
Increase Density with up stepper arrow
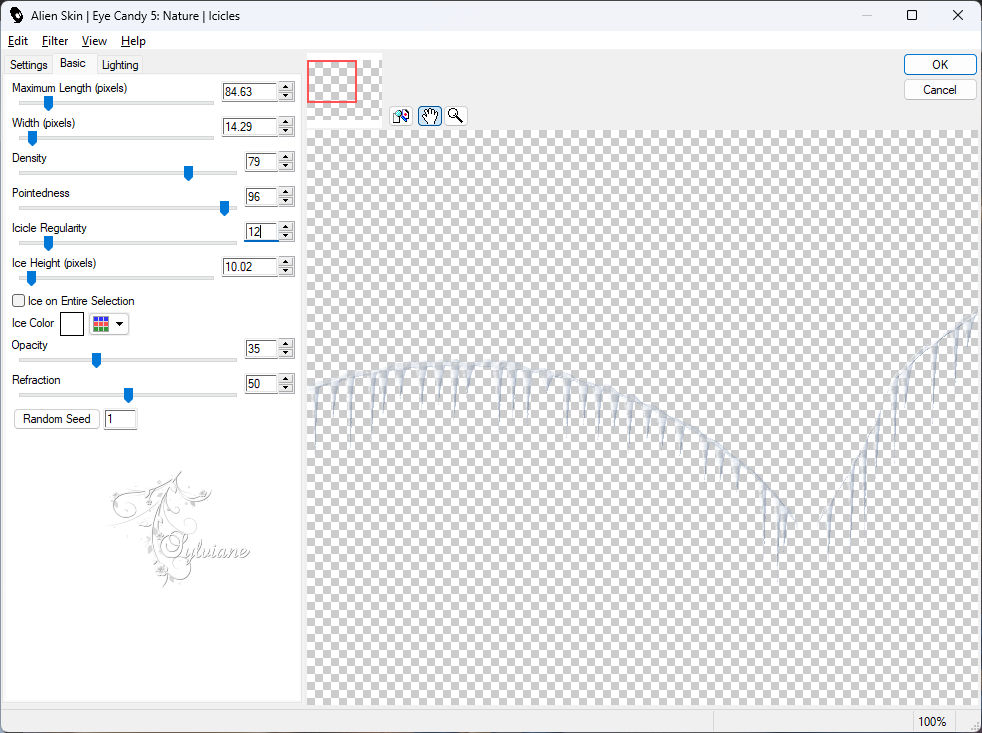[x=286, y=157]
